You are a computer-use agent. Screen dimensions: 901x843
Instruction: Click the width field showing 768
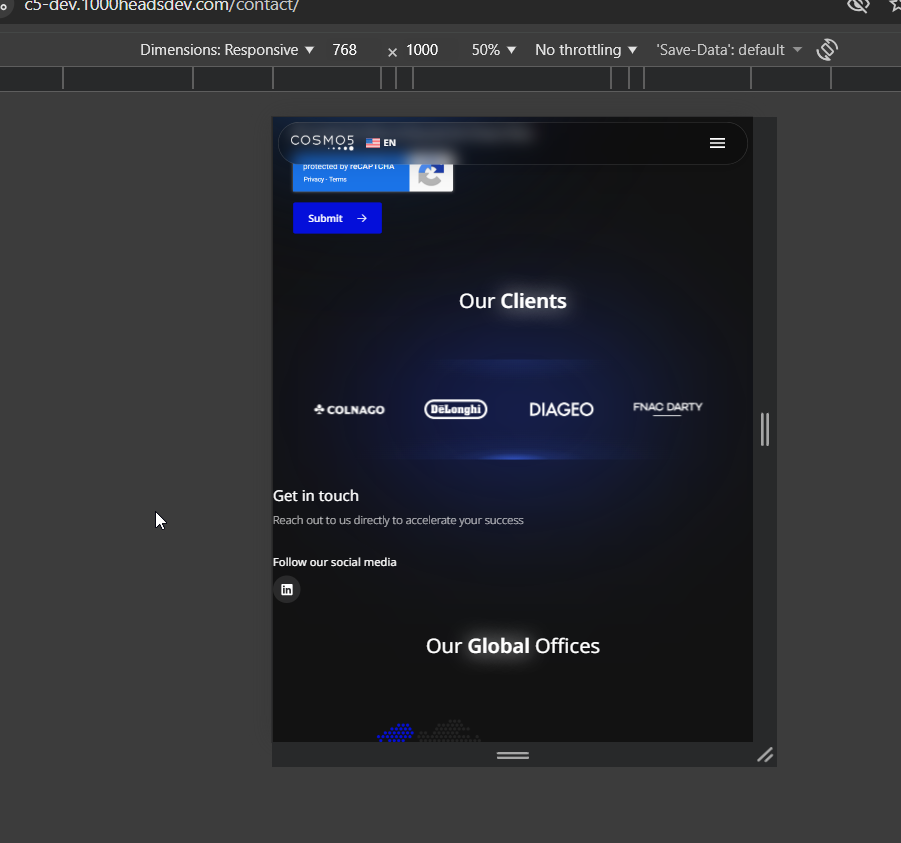(x=345, y=50)
